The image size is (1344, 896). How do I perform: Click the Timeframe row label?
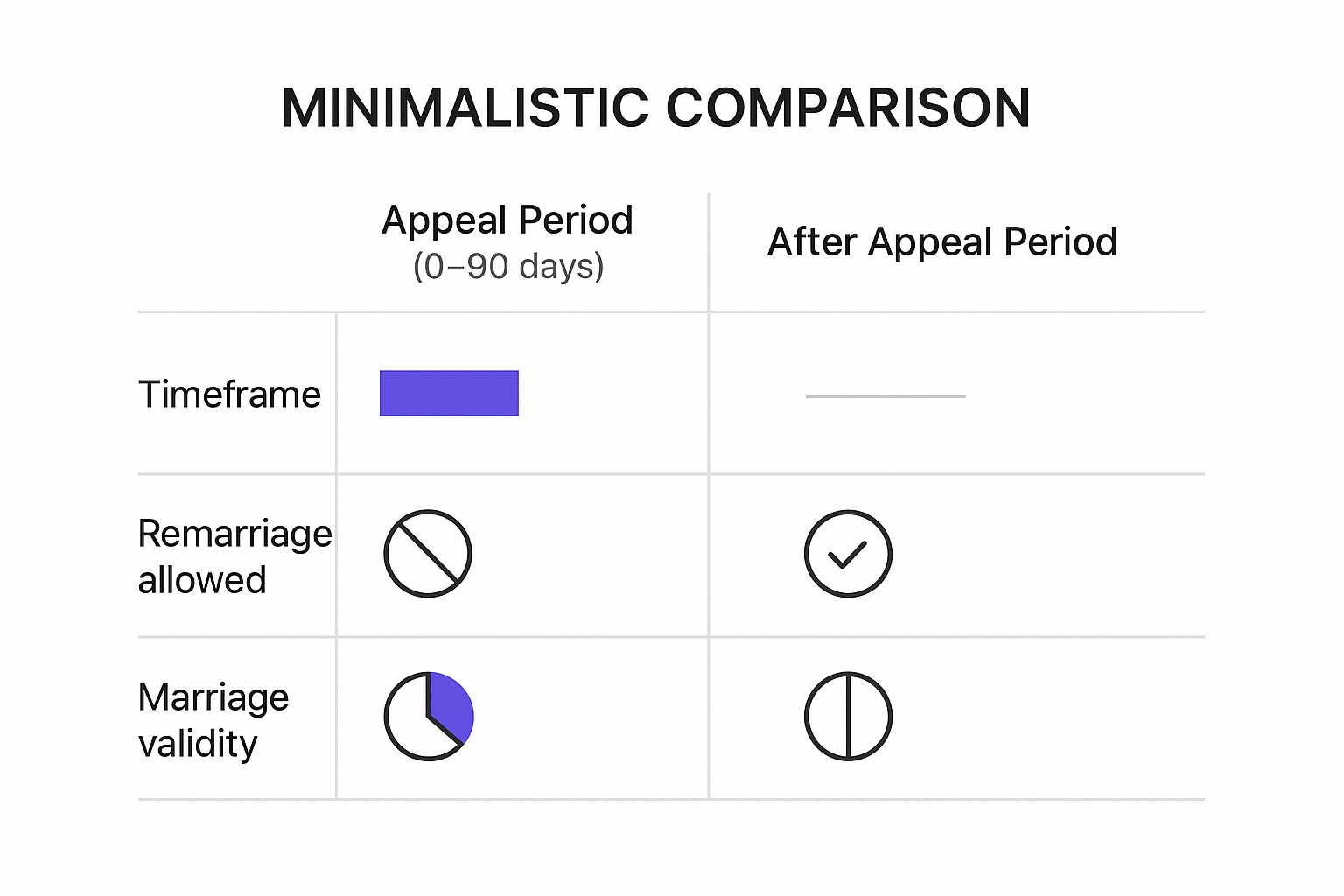coord(230,395)
